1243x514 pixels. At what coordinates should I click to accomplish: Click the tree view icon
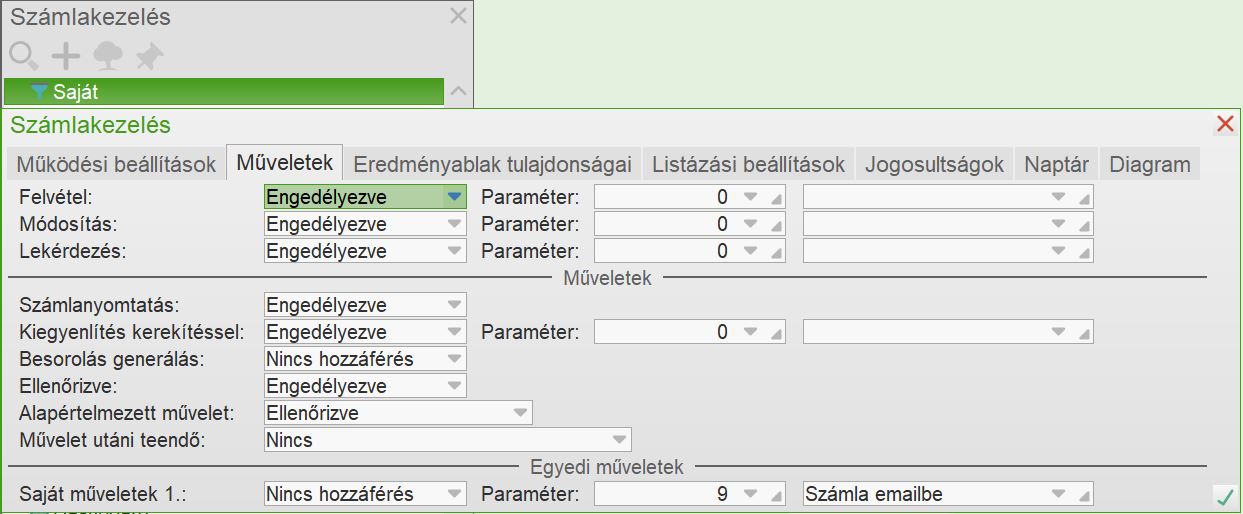point(107,55)
